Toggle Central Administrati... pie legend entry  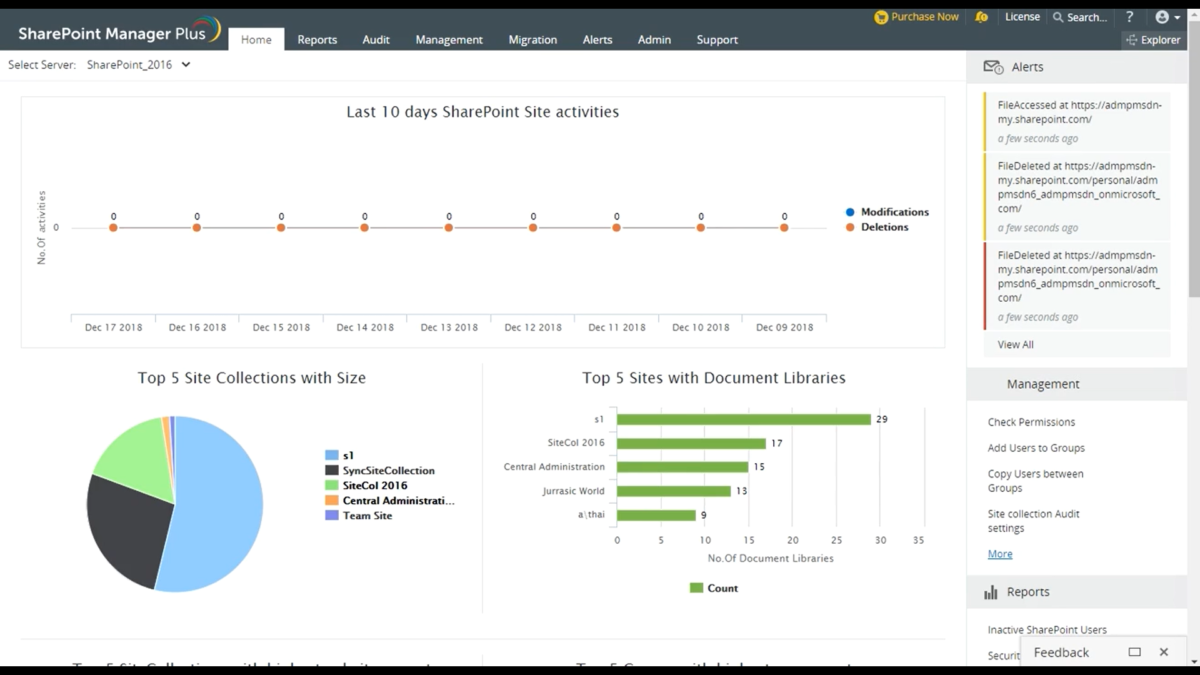pos(390,500)
